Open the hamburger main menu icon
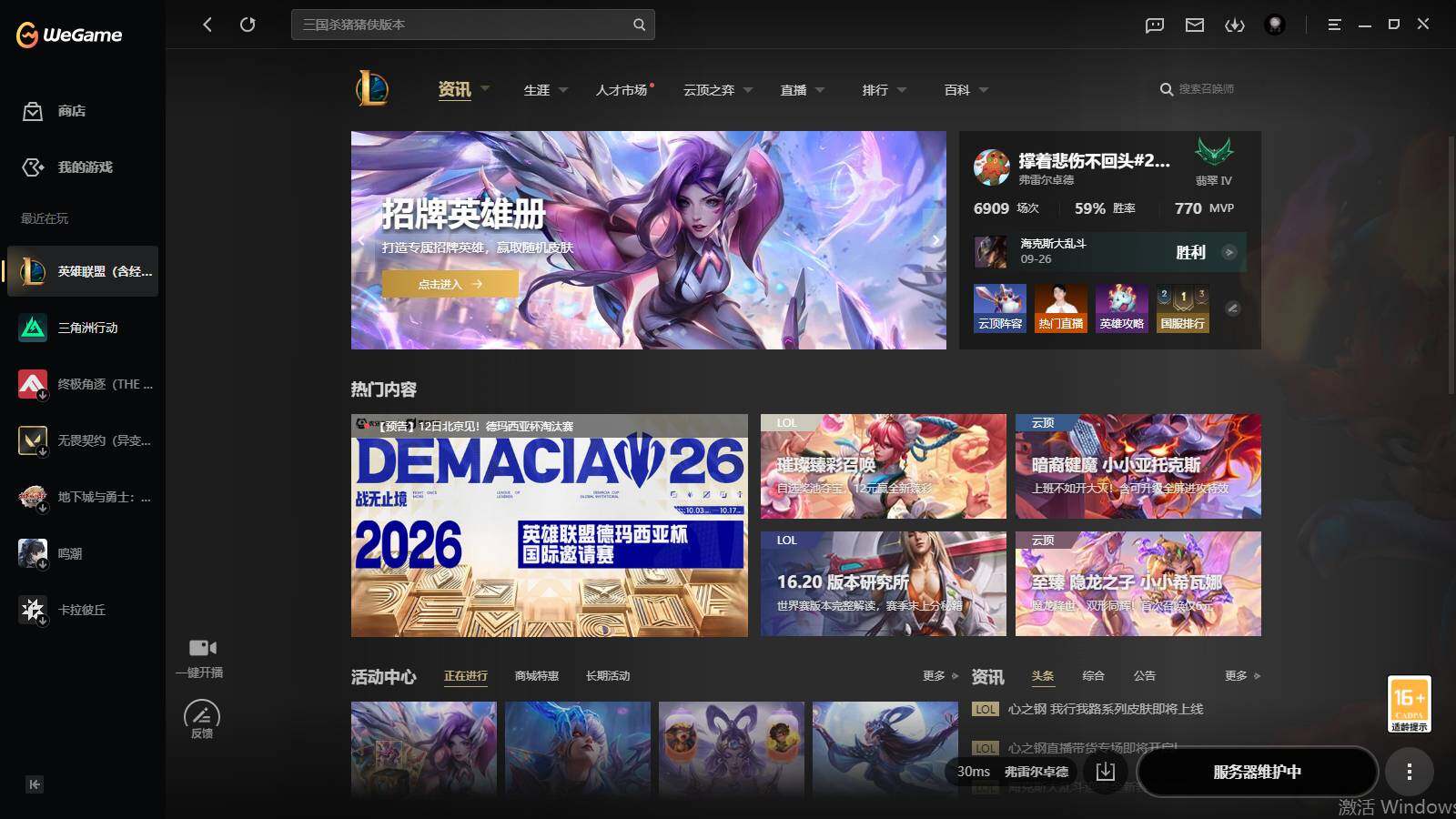Image resolution: width=1456 pixels, height=819 pixels. tap(1334, 25)
